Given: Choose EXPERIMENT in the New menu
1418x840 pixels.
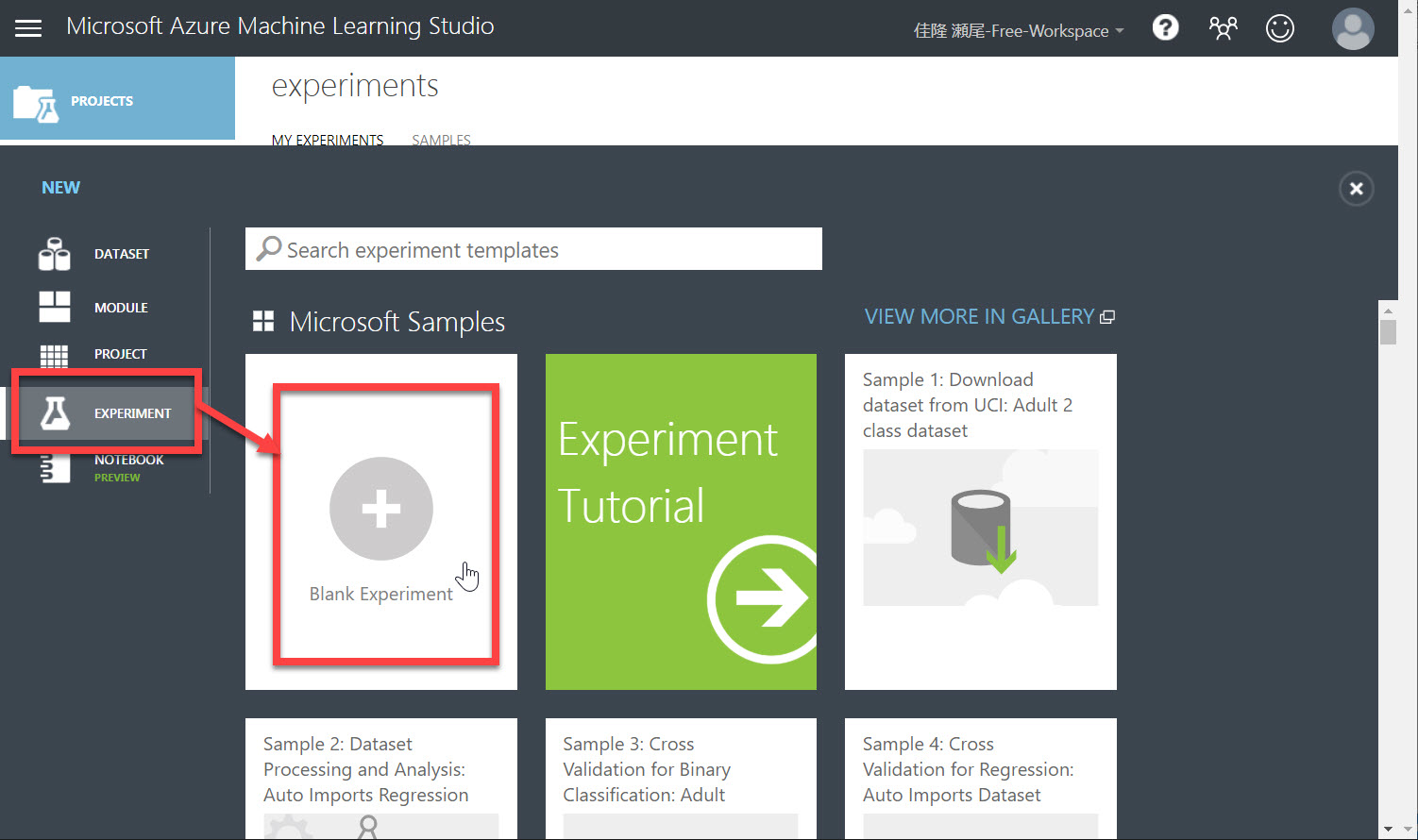Looking at the screenshot, I should pyautogui.click(x=132, y=413).
